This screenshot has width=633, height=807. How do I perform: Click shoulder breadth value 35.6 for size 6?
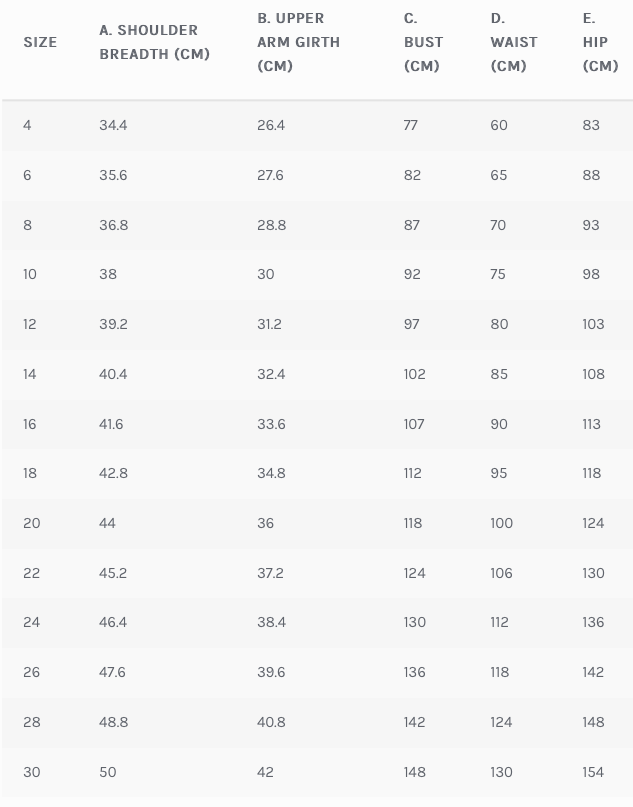coord(113,175)
